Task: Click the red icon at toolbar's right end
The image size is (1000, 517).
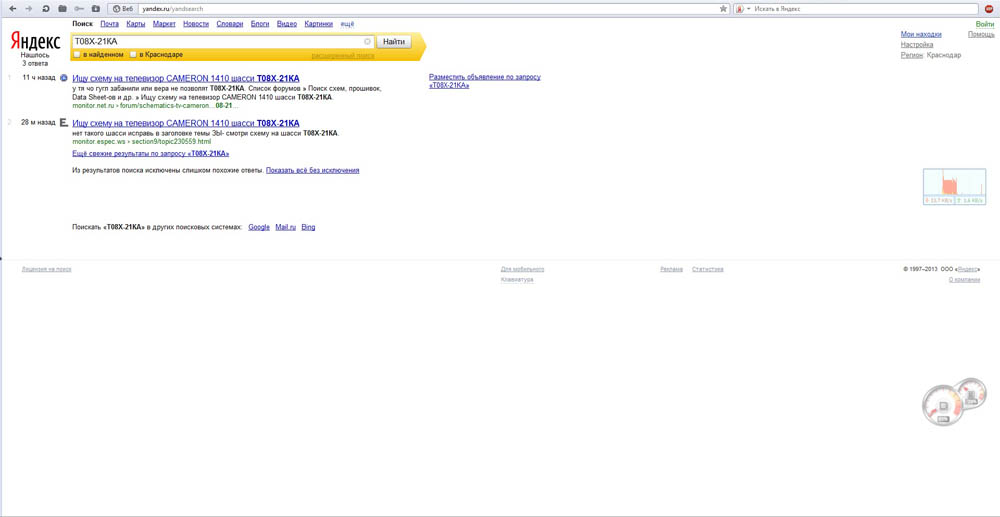Action: coord(989,9)
